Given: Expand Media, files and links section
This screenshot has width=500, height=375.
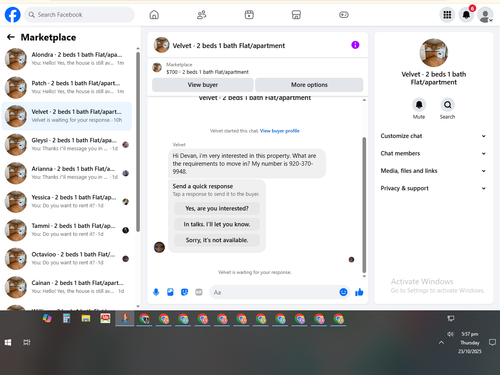Looking at the screenshot, I should 433,171.
